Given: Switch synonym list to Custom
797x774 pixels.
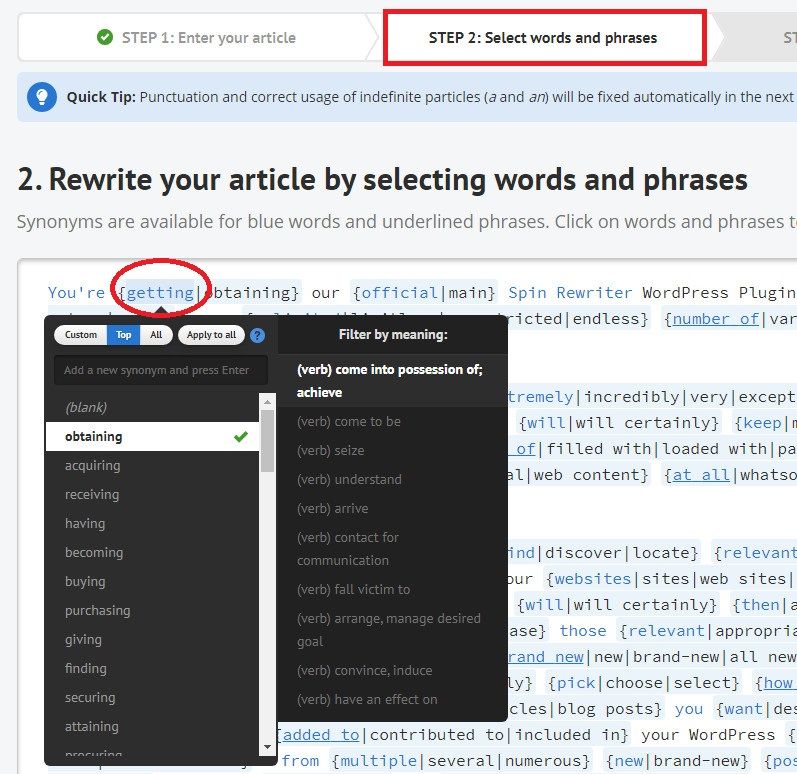Looking at the screenshot, I should (x=81, y=335).
